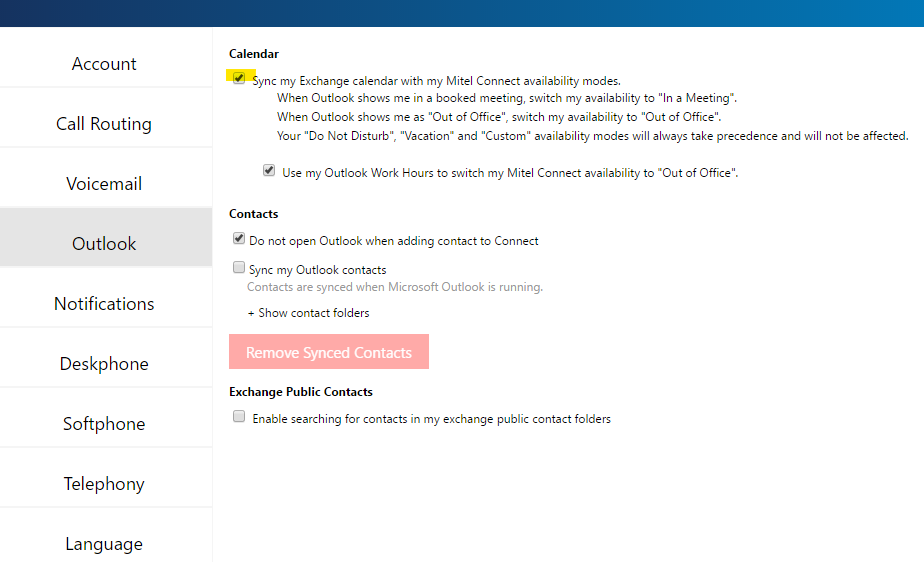The width and height of the screenshot is (924, 562).
Task: Uncheck Sync my Exchange calendar checkbox
Action: (239, 78)
